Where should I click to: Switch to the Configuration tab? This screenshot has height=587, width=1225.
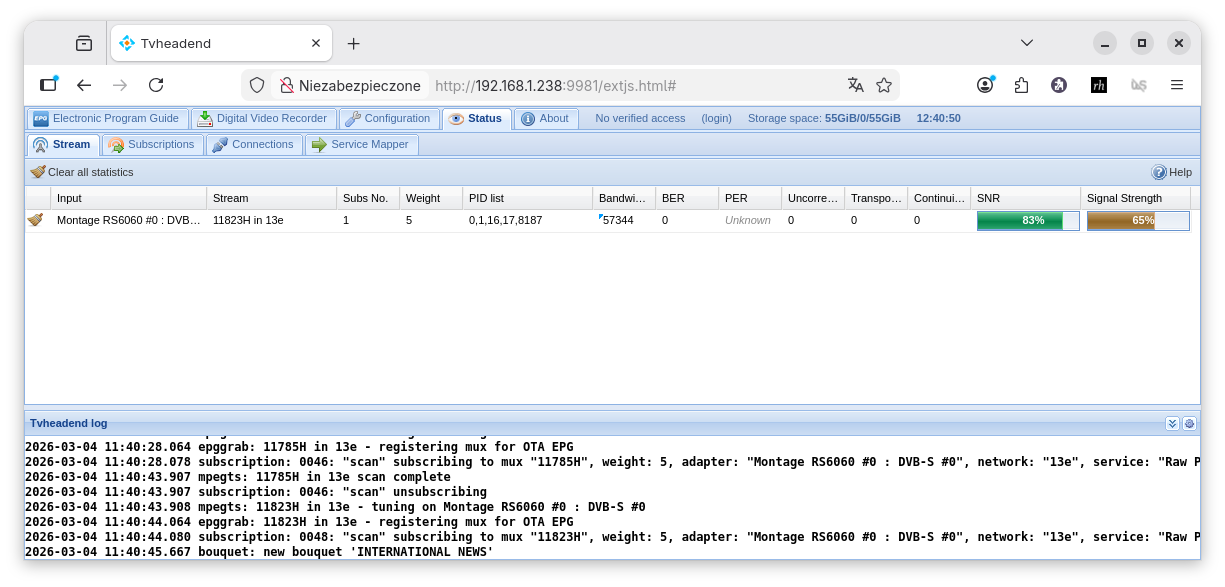point(388,118)
